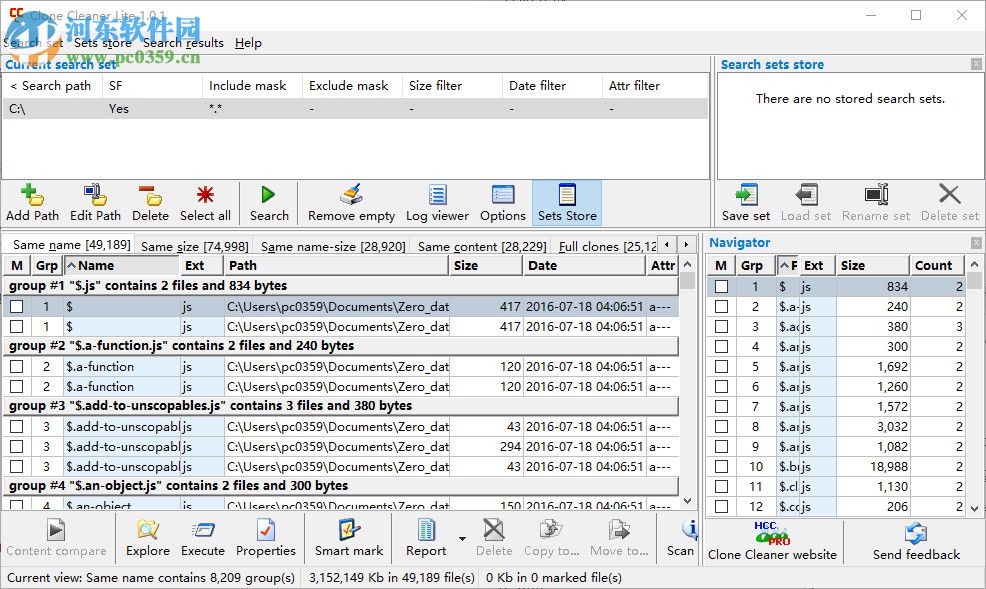Screen dimensions: 986x589
Task: Start a search with the Search icon
Action: tap(269, 201)
